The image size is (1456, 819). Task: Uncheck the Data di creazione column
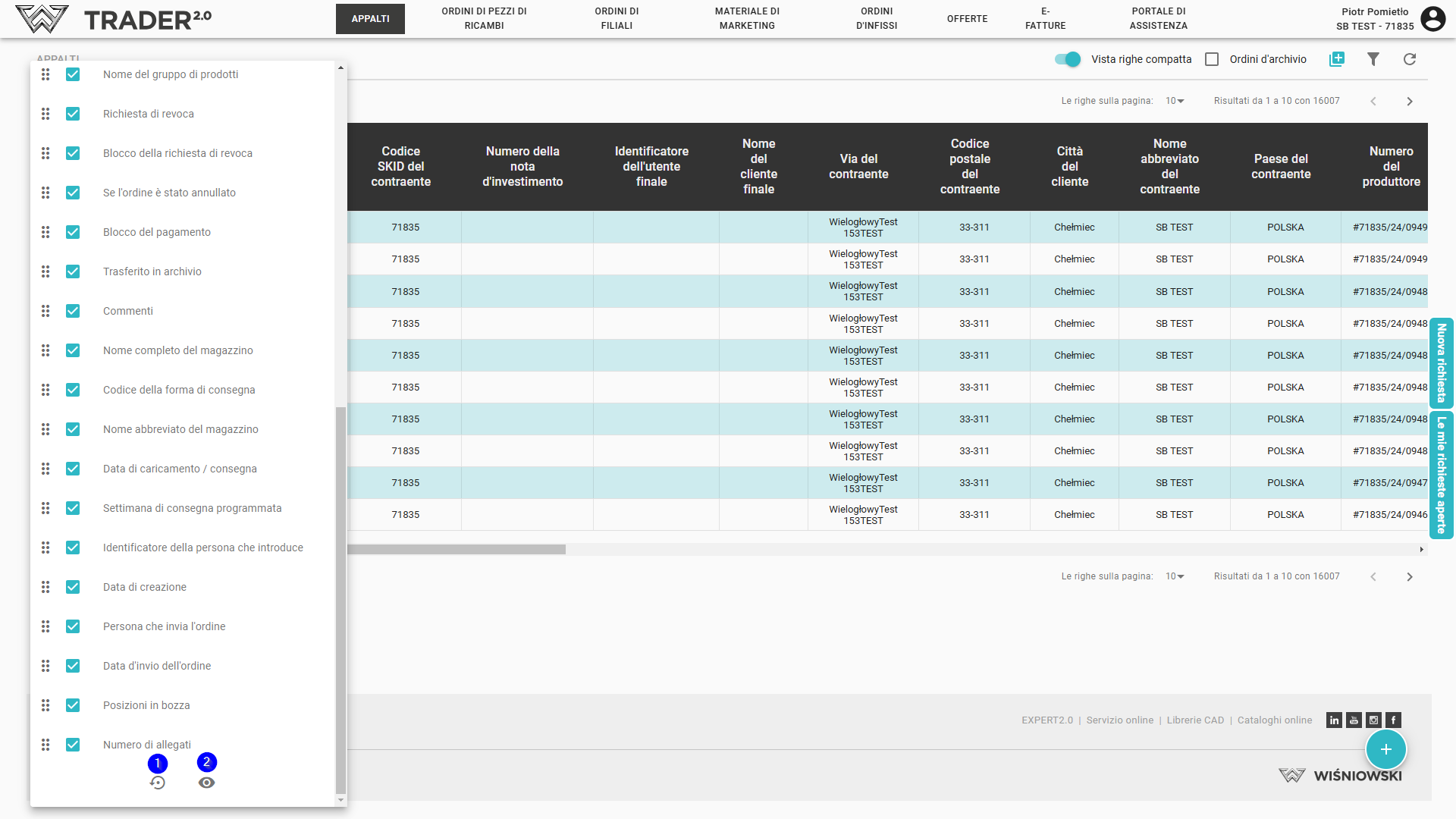73,587
